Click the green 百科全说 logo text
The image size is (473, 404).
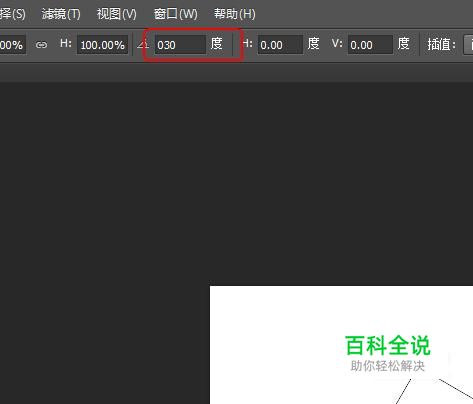388,346
